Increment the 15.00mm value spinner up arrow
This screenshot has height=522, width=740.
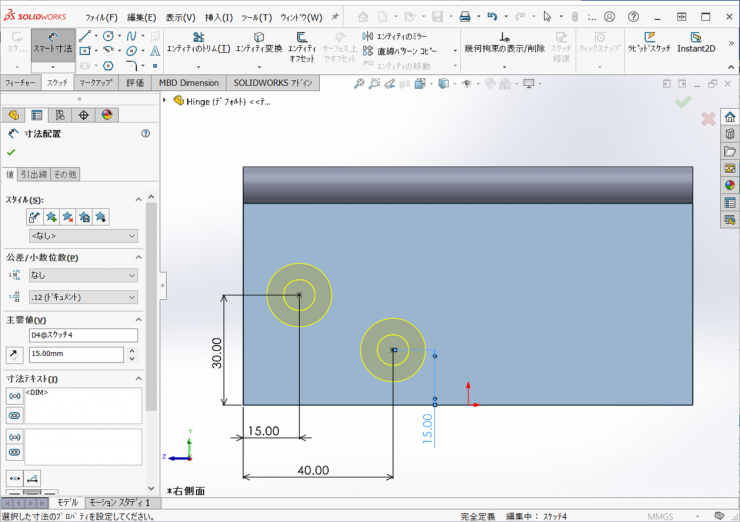tap(130, 350)
